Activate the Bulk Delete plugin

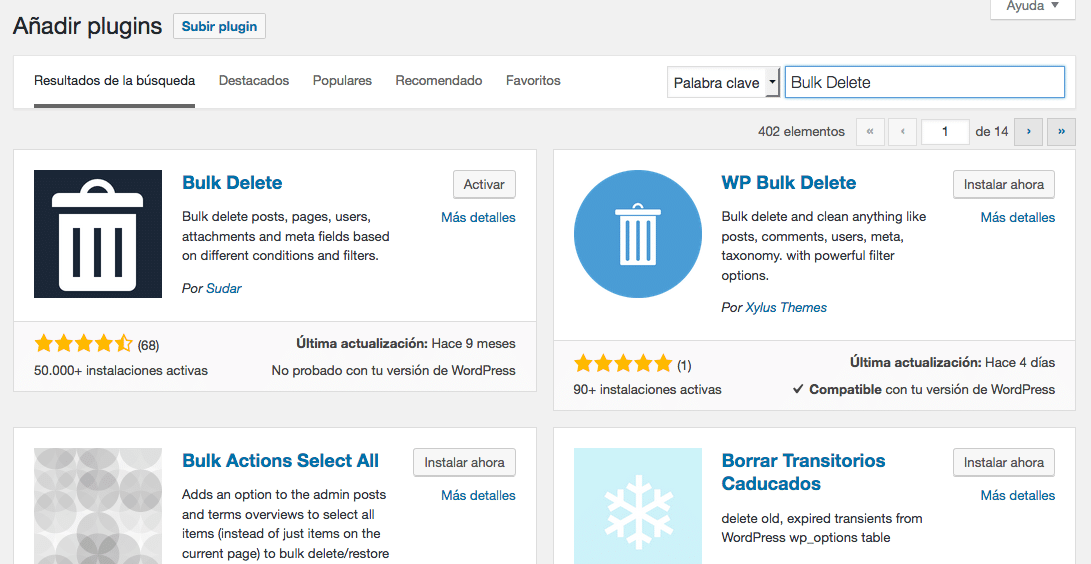pyautogui.click(x=484, y=185)
